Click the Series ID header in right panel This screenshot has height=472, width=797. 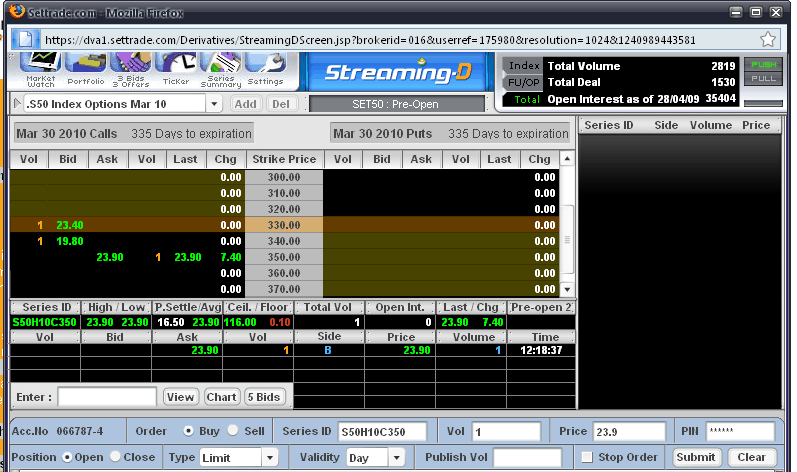(609, 125)
